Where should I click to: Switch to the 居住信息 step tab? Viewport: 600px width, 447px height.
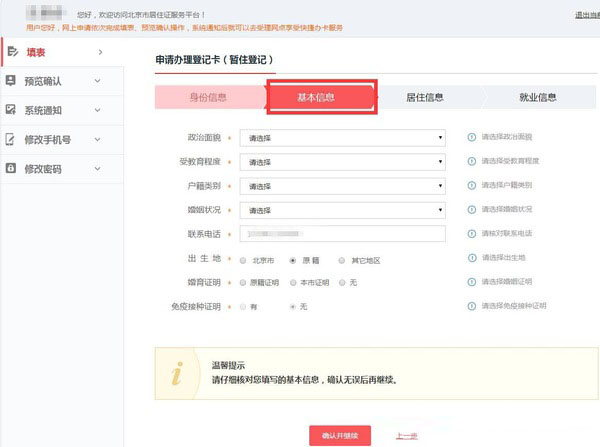[424, 97]
